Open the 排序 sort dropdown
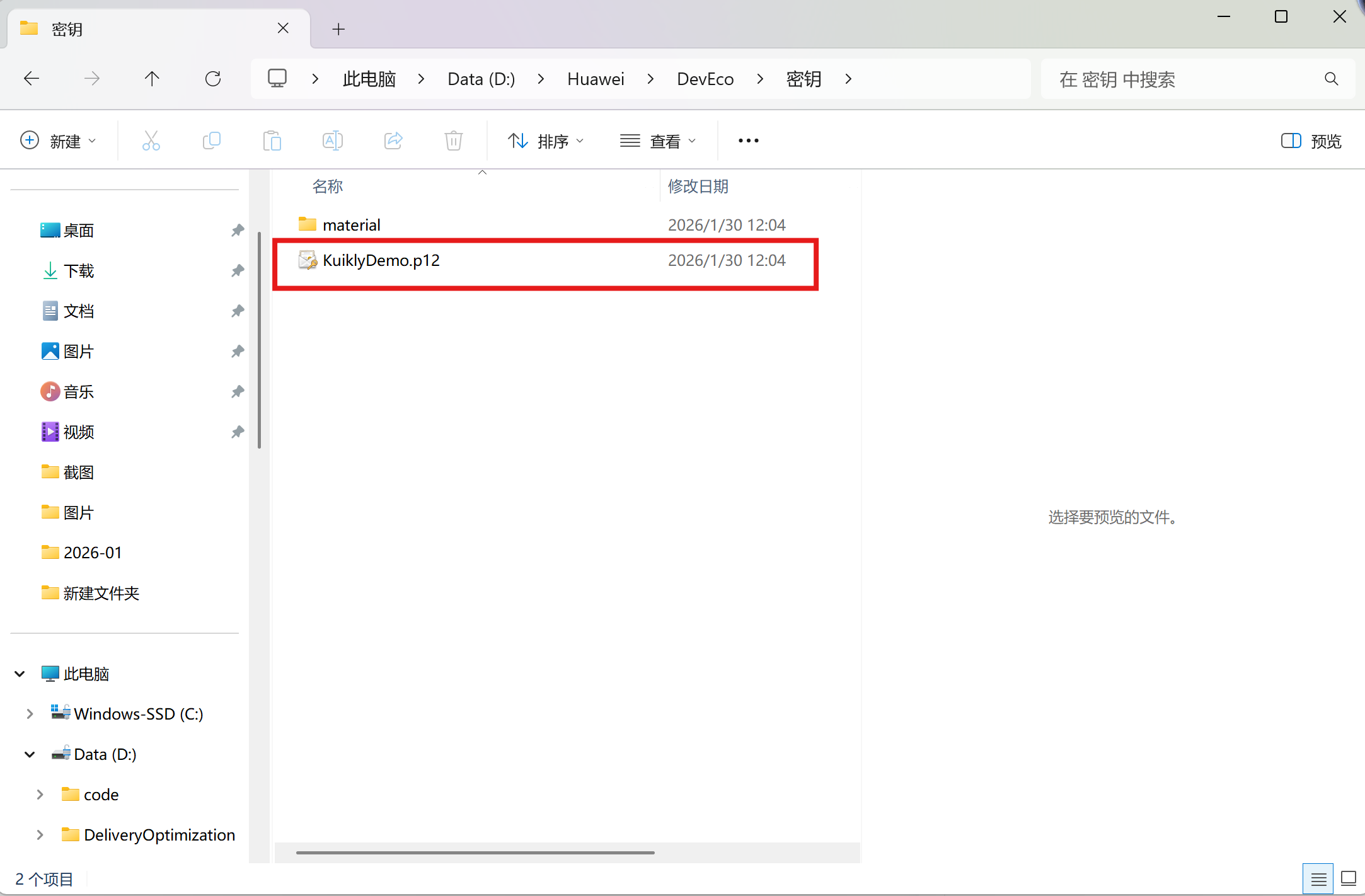This screenshot has width=1365, height=896. pyautogui.click(x=546, y=141)
